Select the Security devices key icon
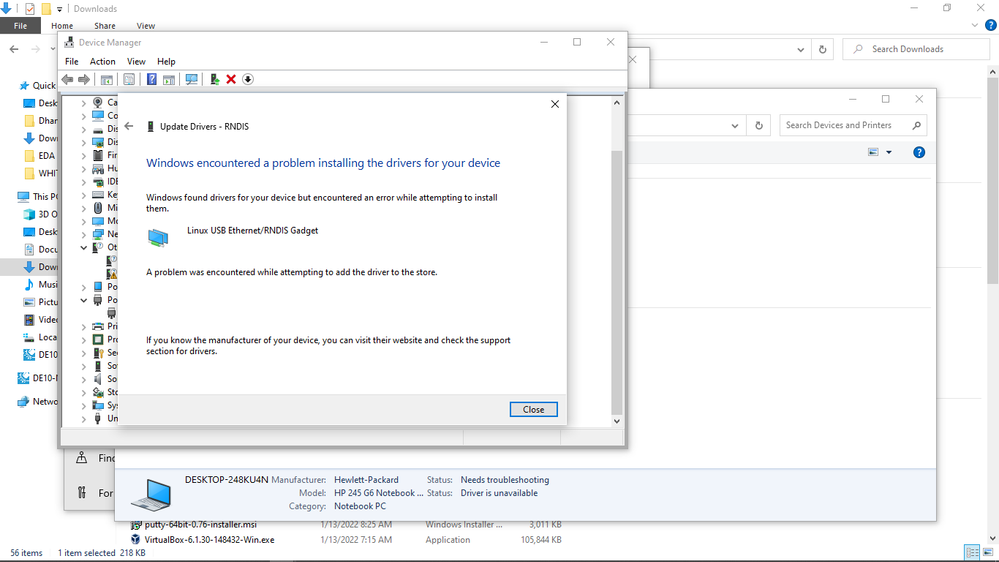This screenshot has height=562, width=999. pyautogui.click(x=97, y=352)
